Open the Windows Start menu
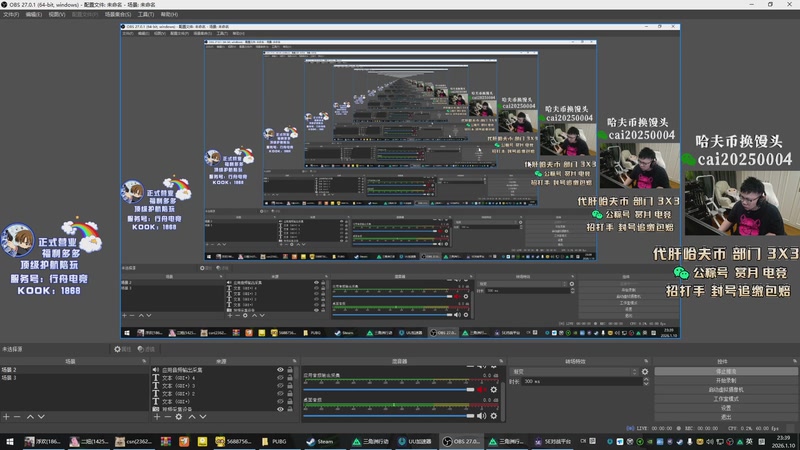The width and height of the screenshot is (800, 450). 10,442
